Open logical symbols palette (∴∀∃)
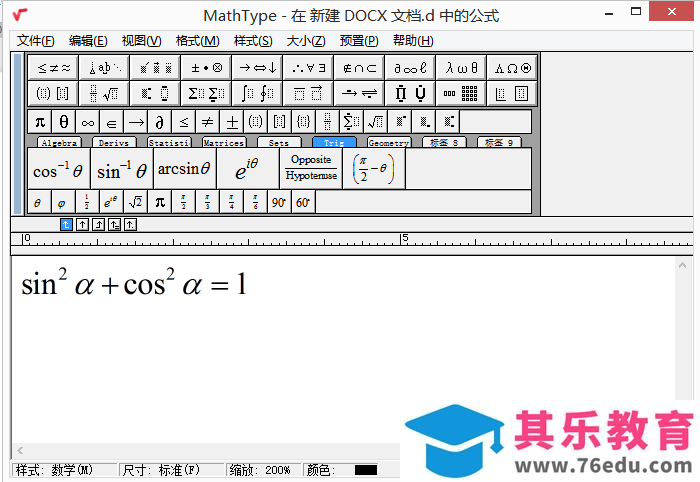This screenshot has height=482, width=700. coord(308,68)
